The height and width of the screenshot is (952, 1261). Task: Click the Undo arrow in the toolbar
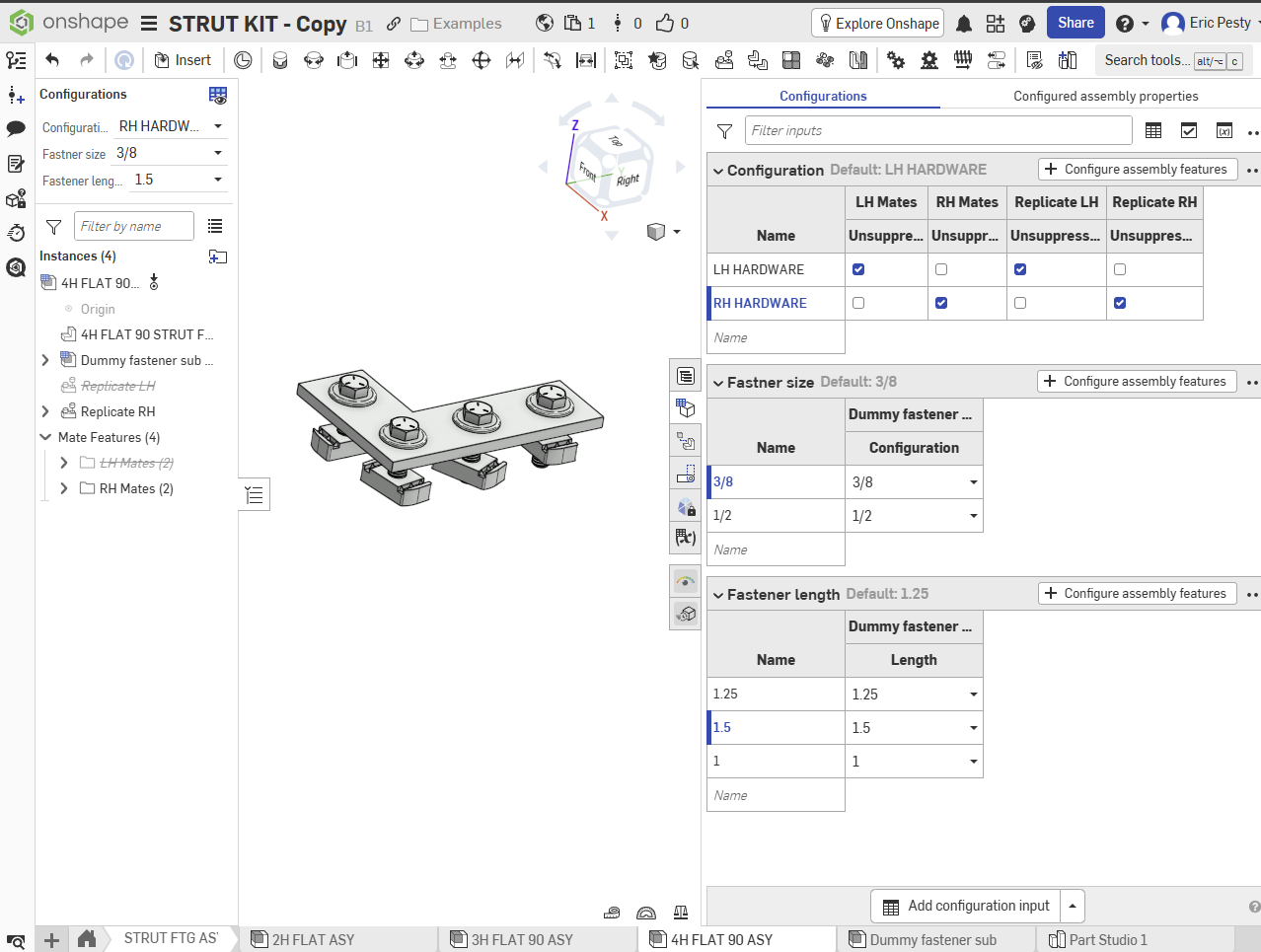coord(52,60)
